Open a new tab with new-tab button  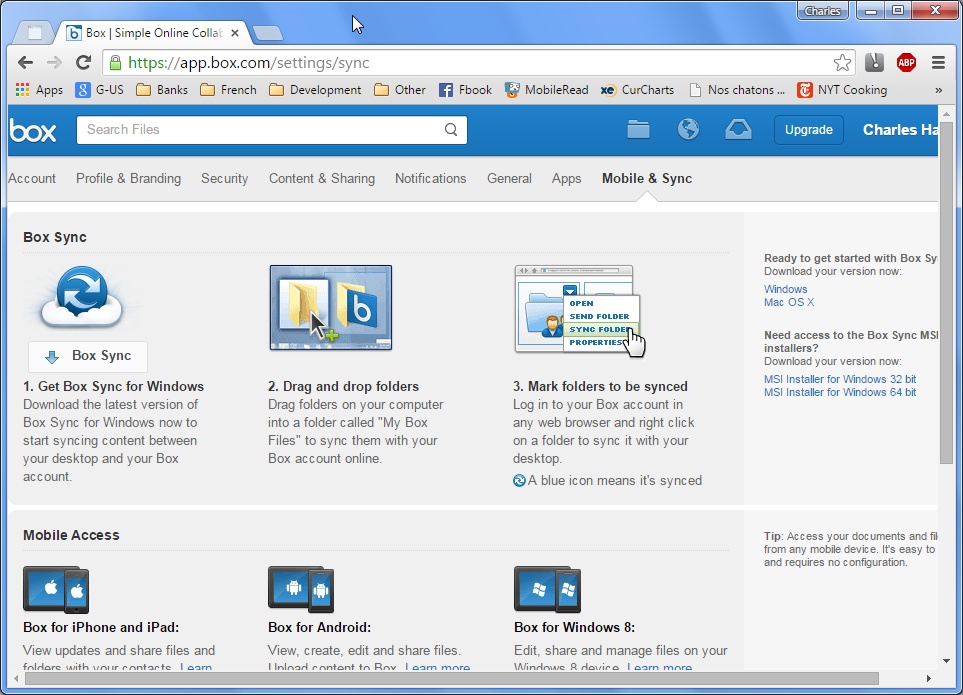268,33
